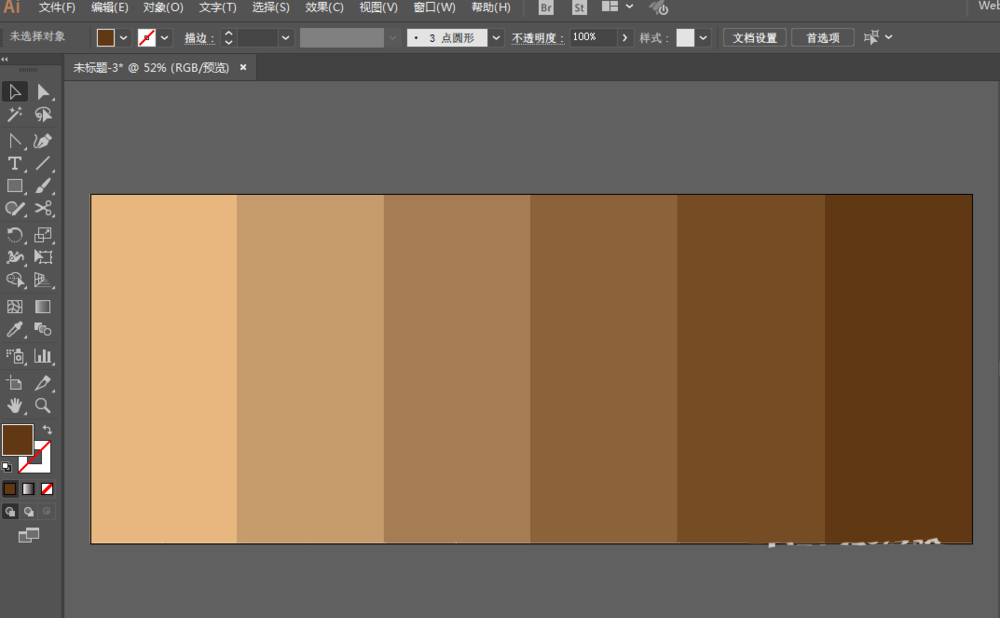The width and height of the screenshot is (1000, 618).
Task: Expand the 样式 style dropdown
Action: (x=703, y=38)
